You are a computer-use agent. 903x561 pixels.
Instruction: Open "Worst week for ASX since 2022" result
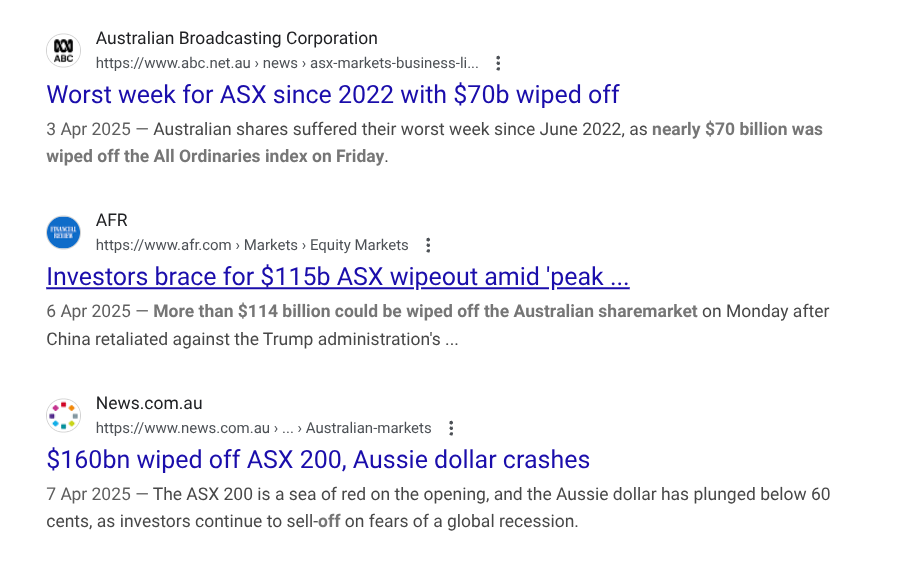click(332, 95)
